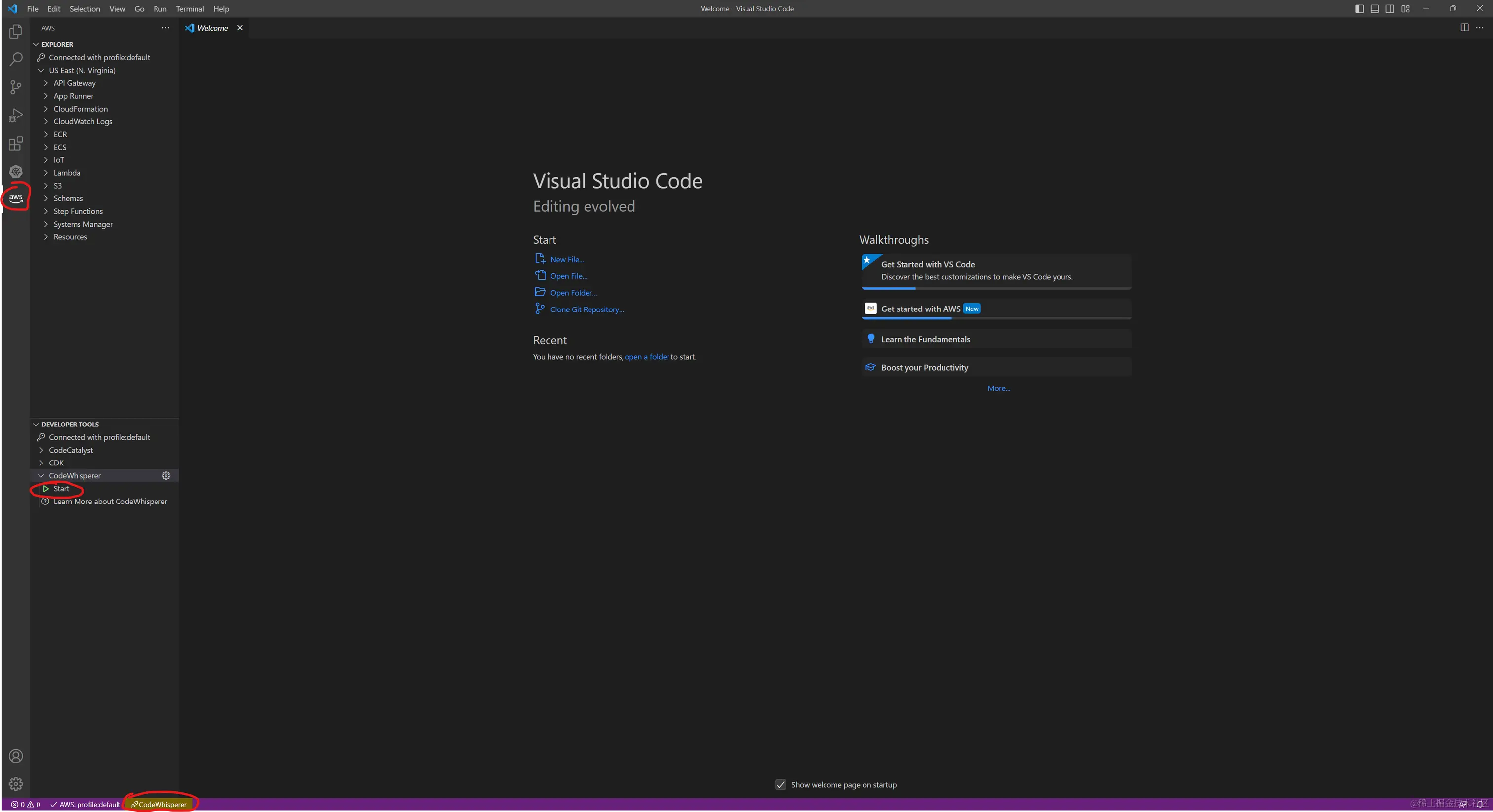The height and width of the screenshot is (812, 1493).
Task: Start CodeWhisperer from Developer Tools
Action: point(61,489)
